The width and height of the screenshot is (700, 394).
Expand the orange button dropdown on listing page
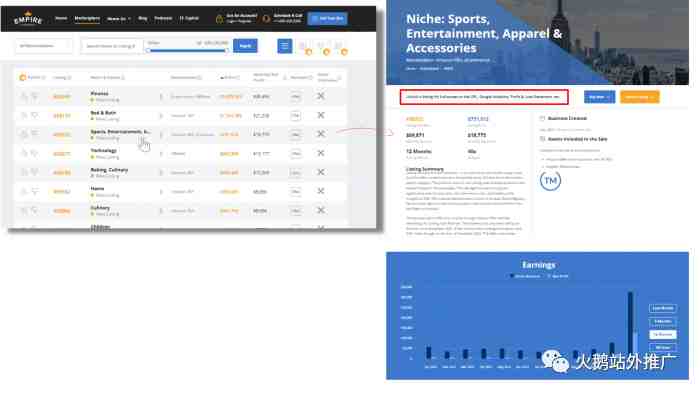tap(639, 97)
